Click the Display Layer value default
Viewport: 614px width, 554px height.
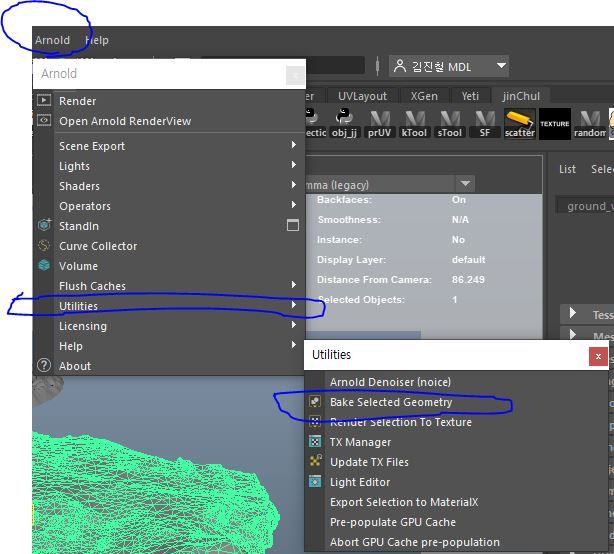click(468, 260)
